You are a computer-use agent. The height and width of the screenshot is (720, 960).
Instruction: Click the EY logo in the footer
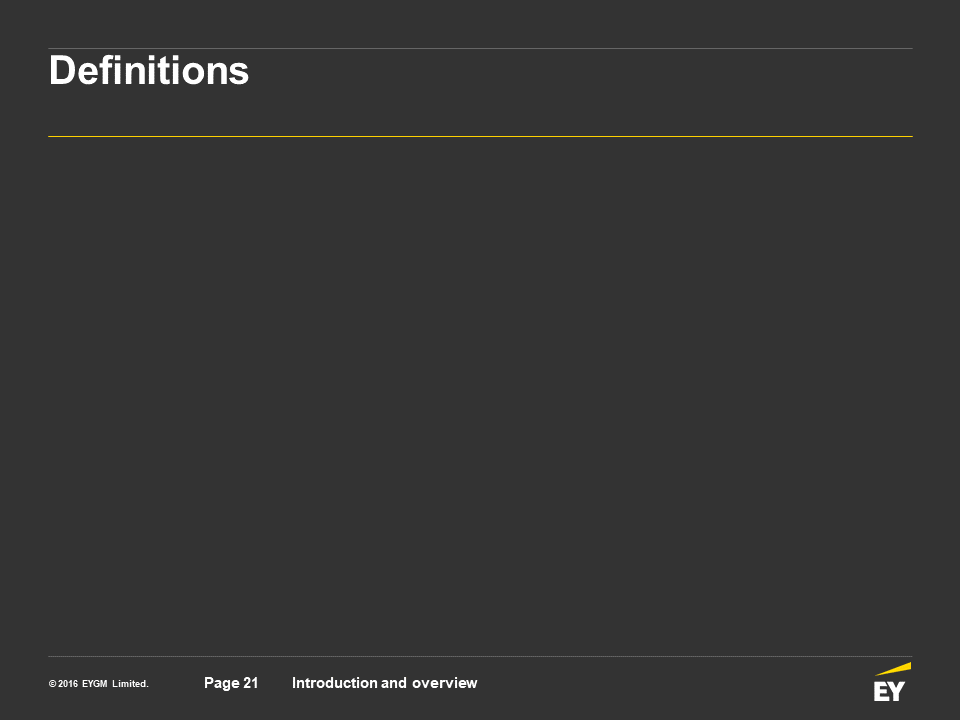pyautogui.click(x=892, y=681)
